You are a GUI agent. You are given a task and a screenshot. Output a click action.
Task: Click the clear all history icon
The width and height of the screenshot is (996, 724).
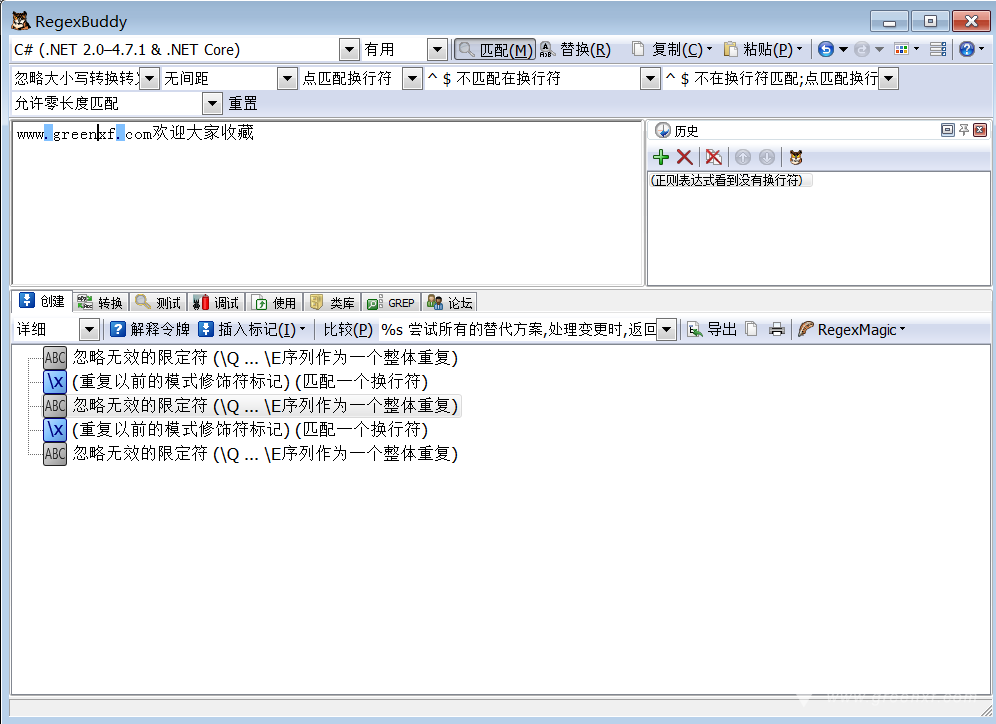pos(714,157)
